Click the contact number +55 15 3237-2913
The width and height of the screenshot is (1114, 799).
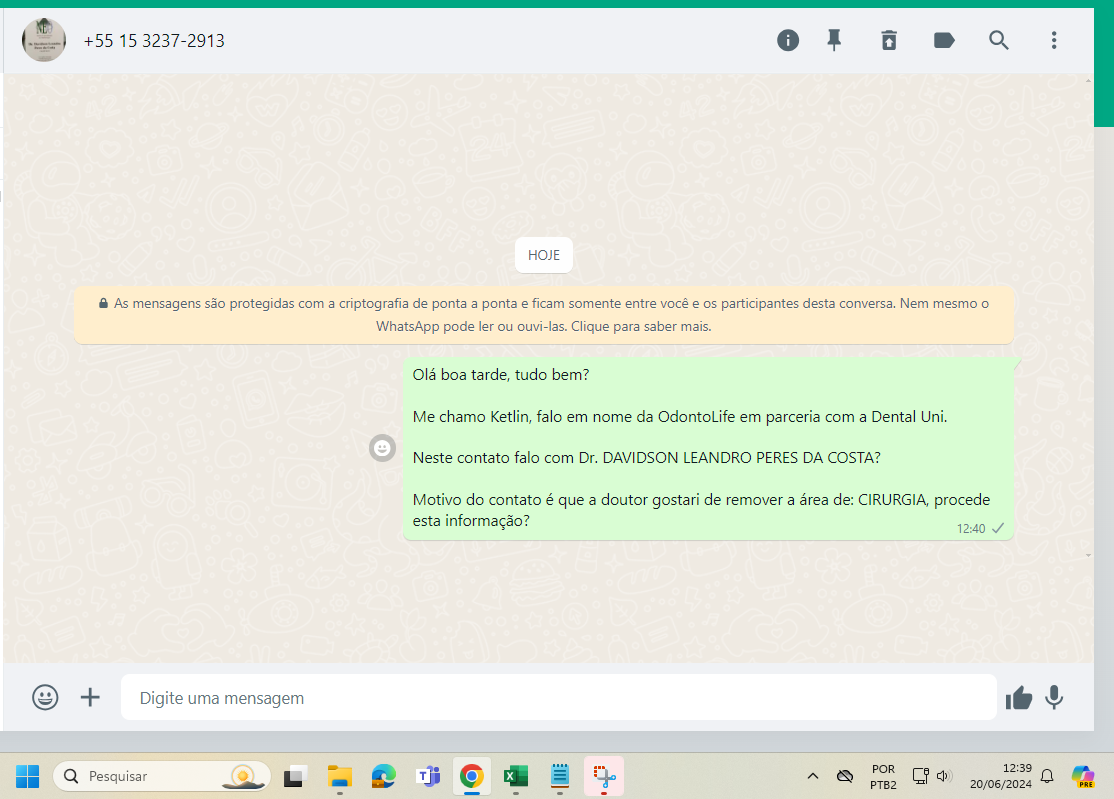(x=154, y=41)
